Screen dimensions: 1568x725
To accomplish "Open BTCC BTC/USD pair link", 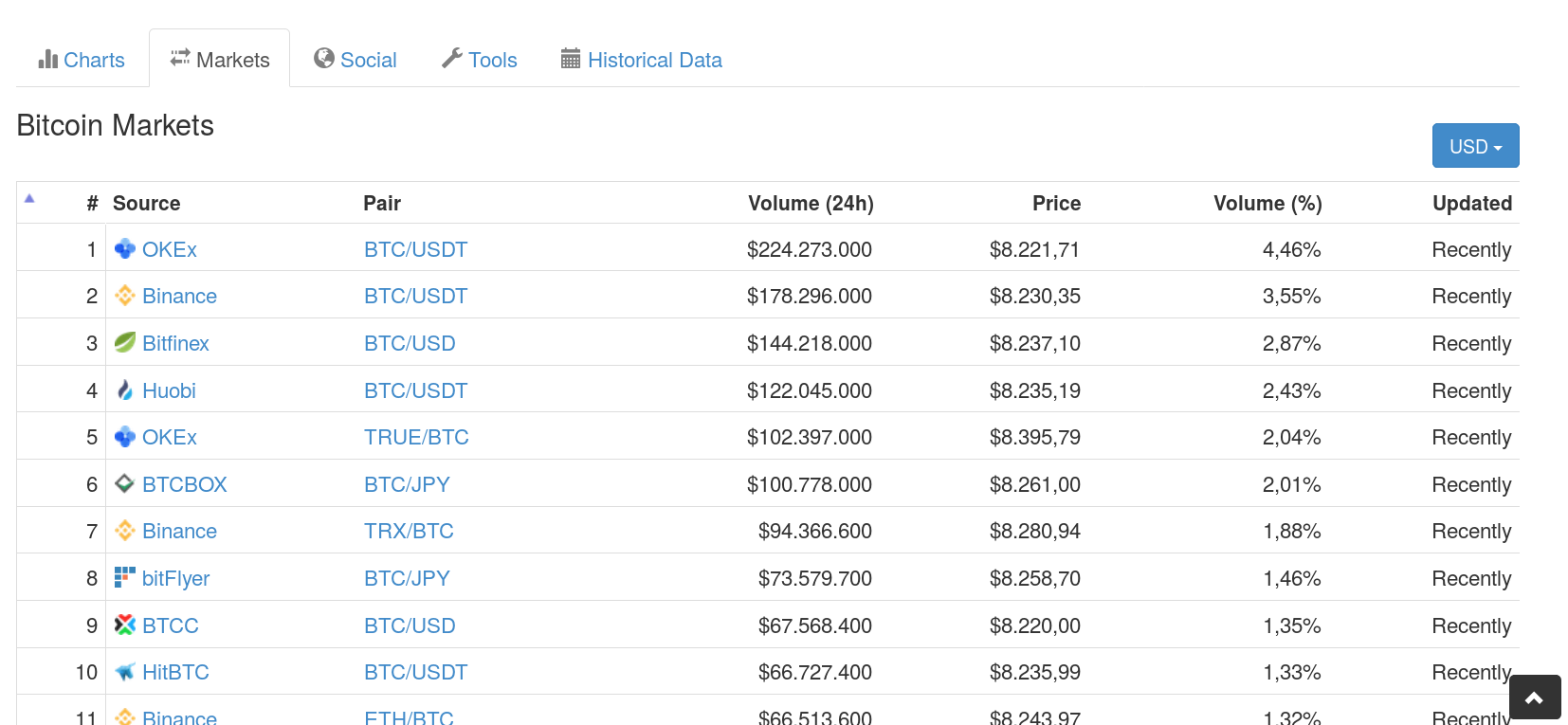I will (410, 625).
